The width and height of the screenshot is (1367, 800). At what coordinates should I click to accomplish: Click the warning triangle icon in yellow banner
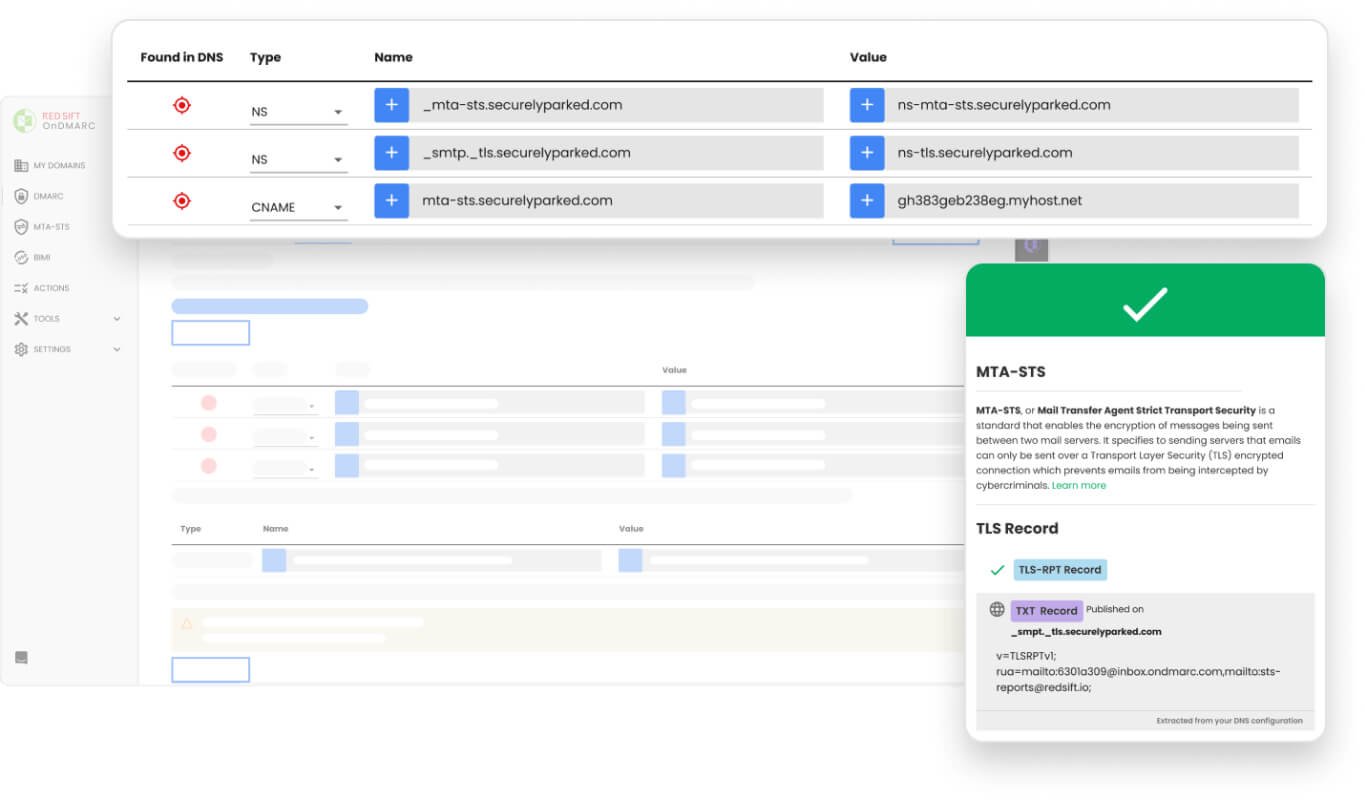pos(186,624)
